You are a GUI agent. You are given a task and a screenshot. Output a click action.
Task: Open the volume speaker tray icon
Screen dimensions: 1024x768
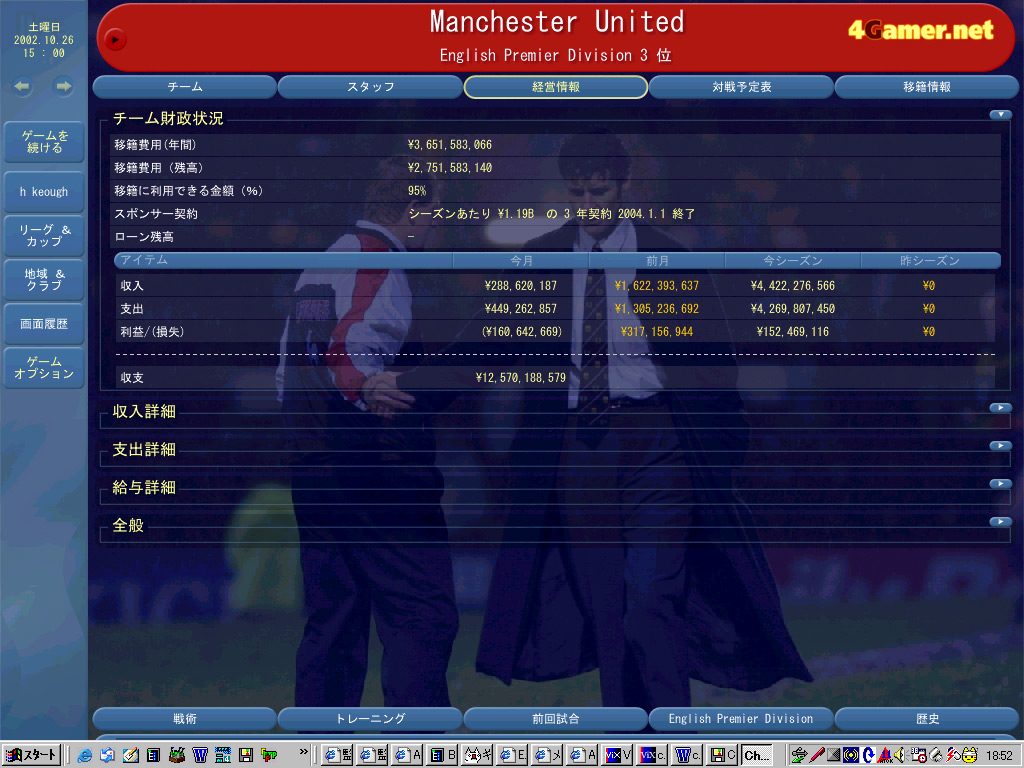click(x=900, y=756)
